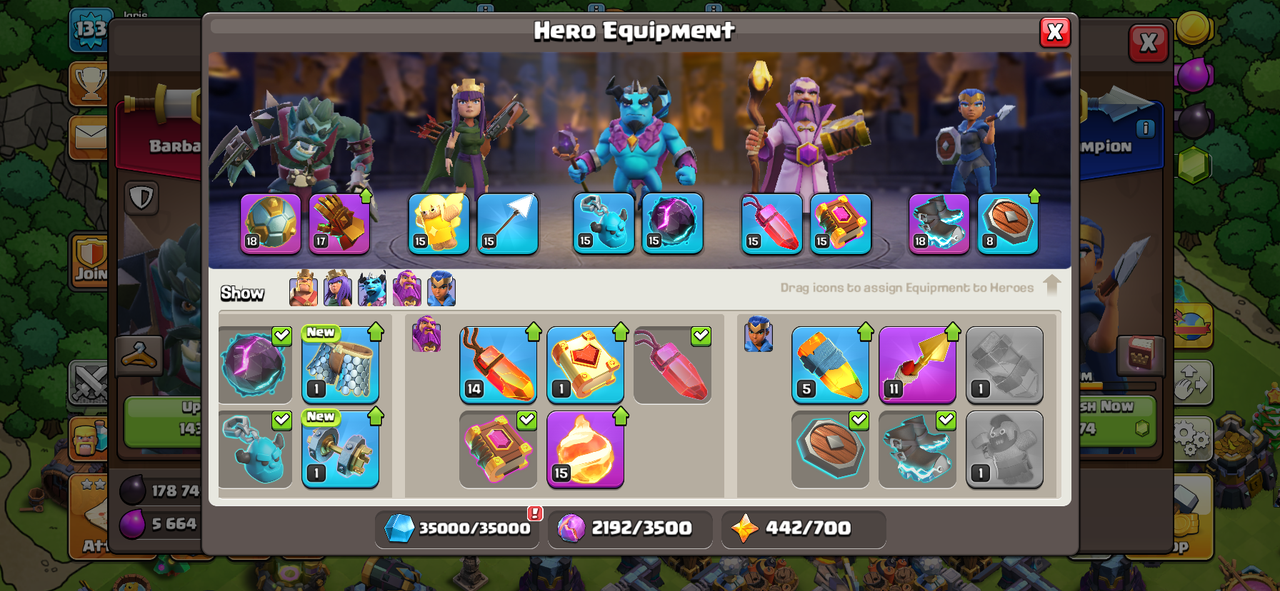Click the Minion Prince hero portrait
1280x591 pixels.
coord(633,135)
